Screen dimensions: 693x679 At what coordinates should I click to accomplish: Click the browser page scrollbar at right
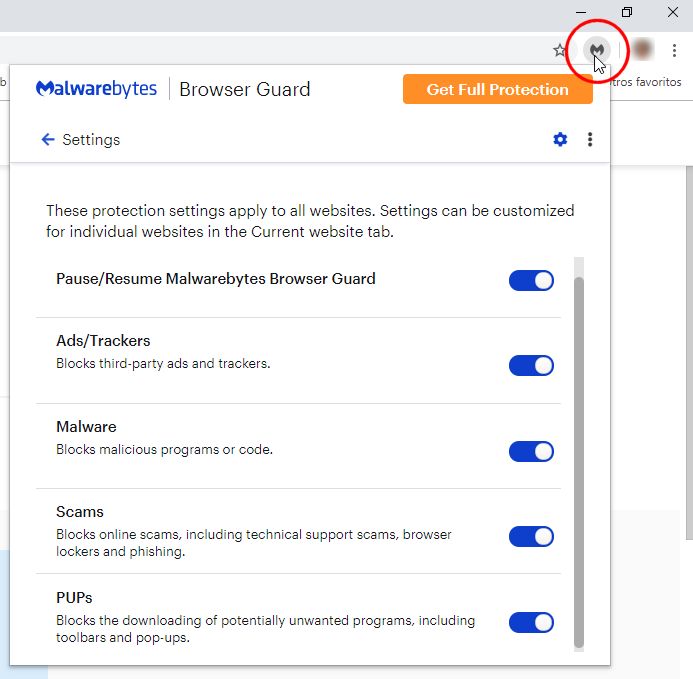pyautogui.click(x=689, y=352)
